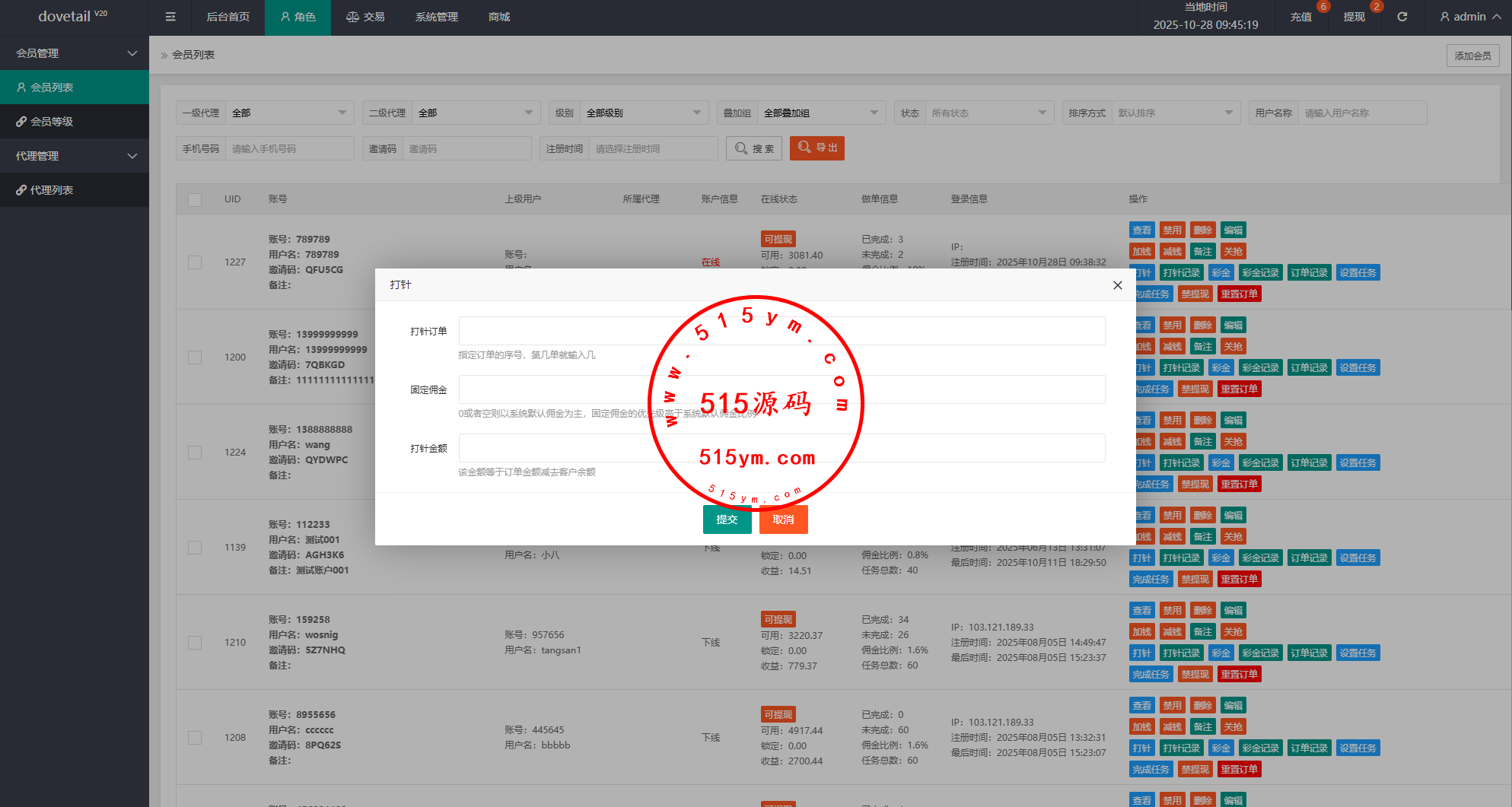
Task: Close the 打针 dialog with X
Action: point(1117,285)
